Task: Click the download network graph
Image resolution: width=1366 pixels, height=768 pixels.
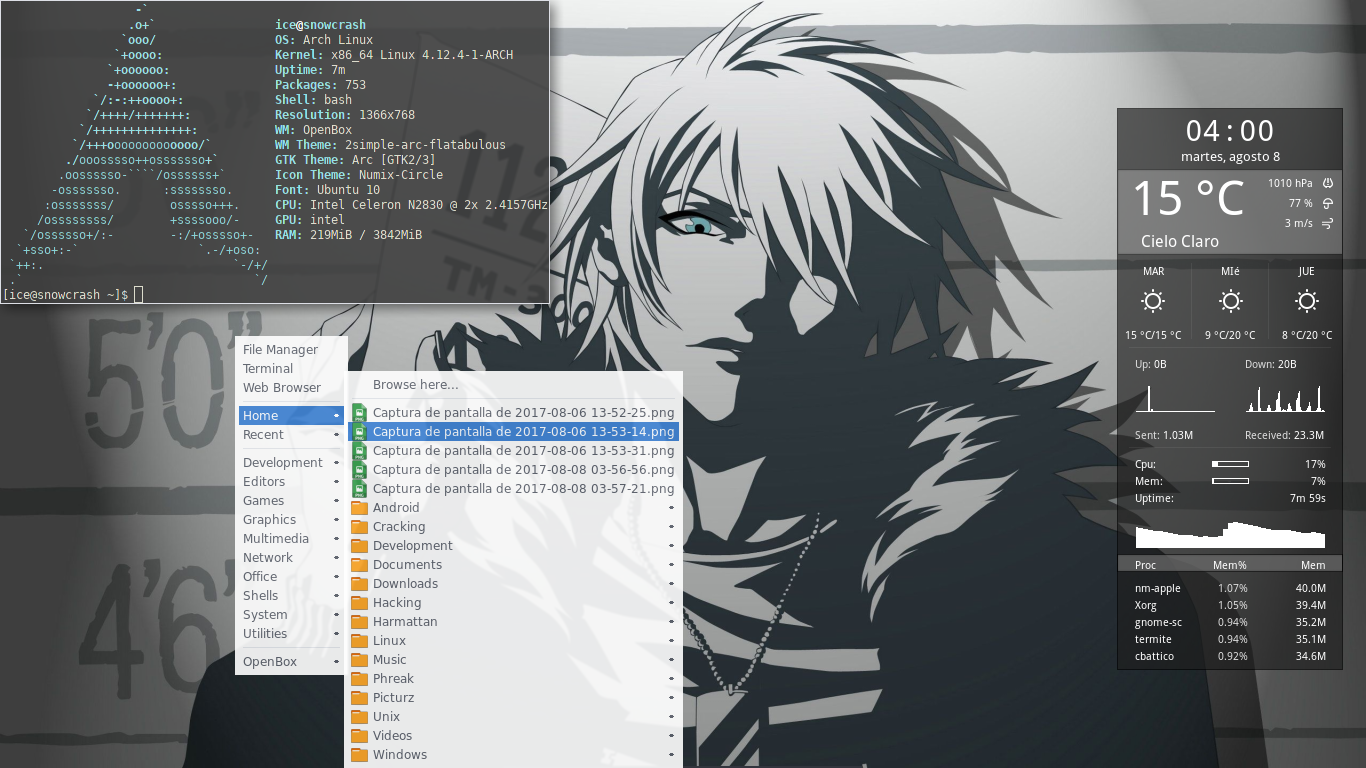Action: 1286,399
